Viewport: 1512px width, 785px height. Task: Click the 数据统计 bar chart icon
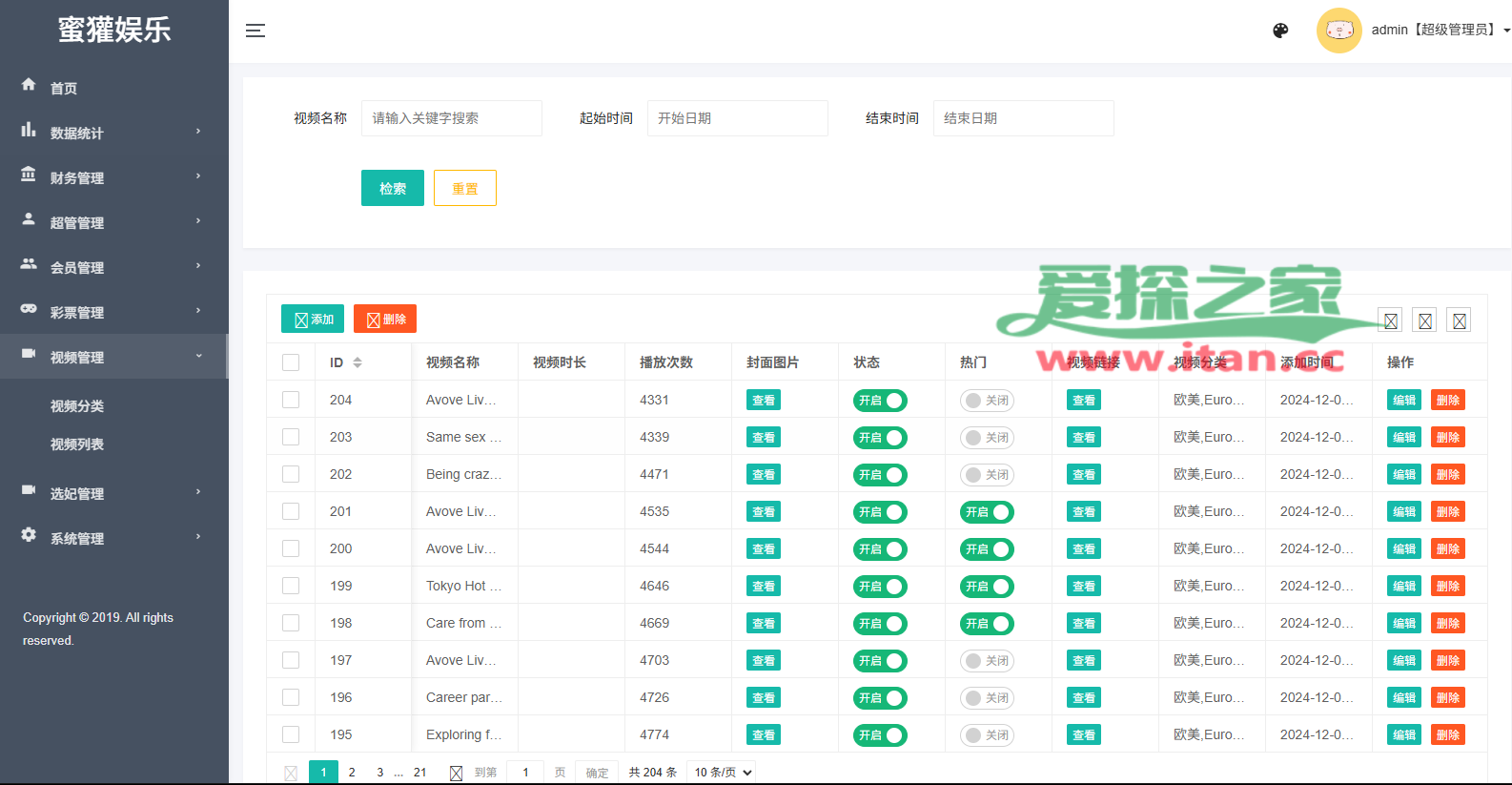(29, 130)
